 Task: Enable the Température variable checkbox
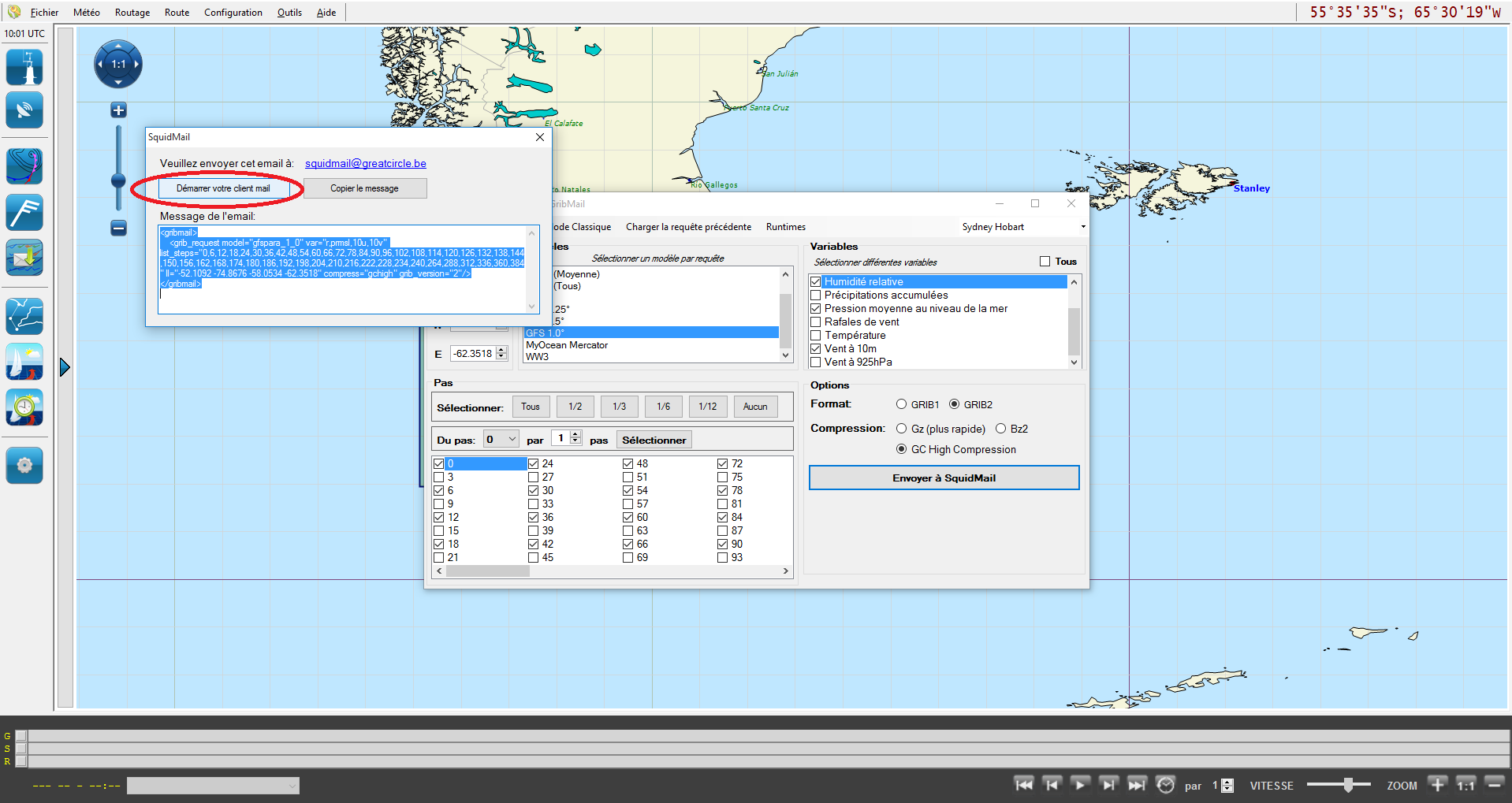tap(816, 336)
